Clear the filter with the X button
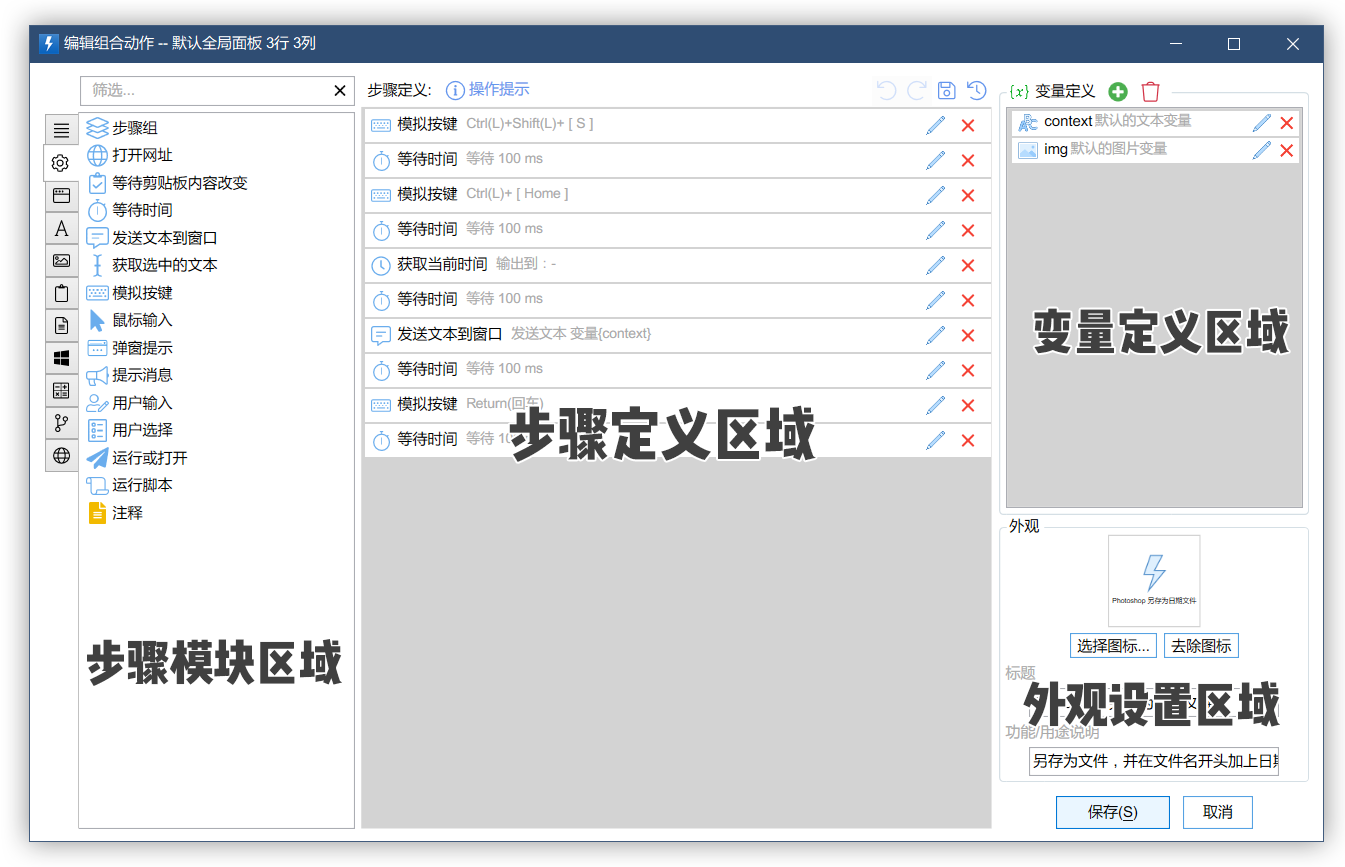The width and height of the screenshot is (1345, 867). [340, 91]
